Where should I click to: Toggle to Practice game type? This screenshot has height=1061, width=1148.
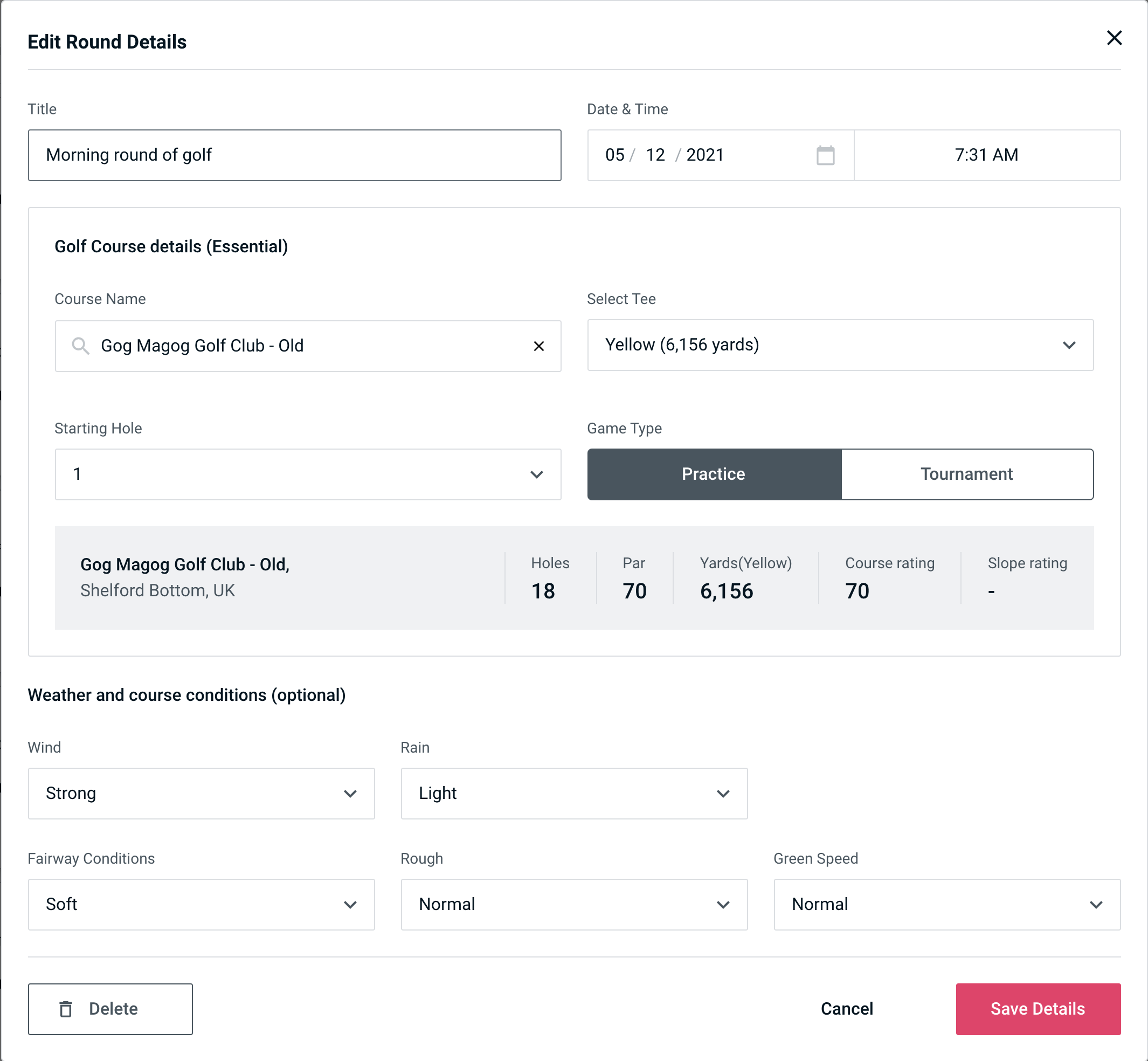pos(714,474)
